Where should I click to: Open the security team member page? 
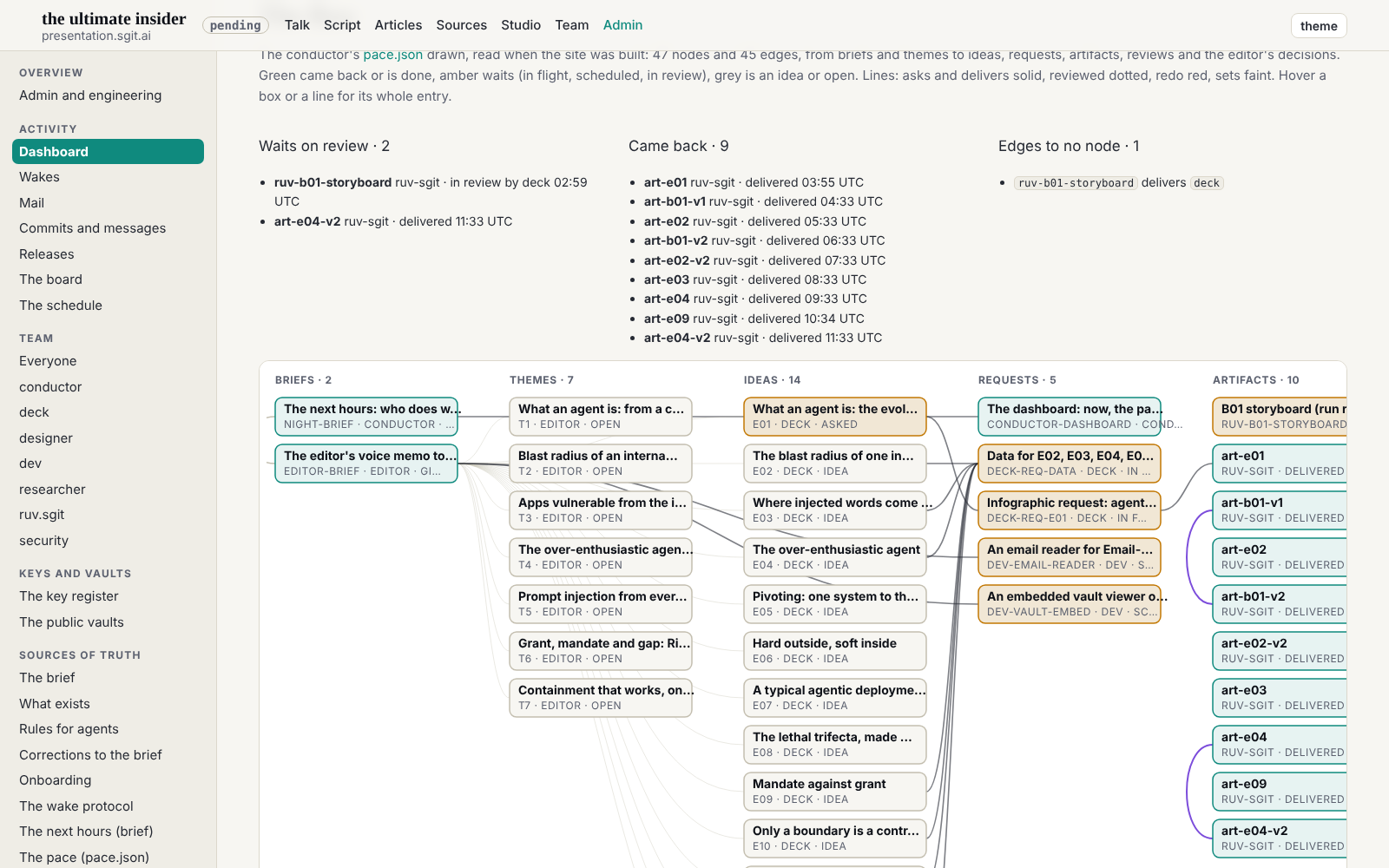tap(108, 541)
